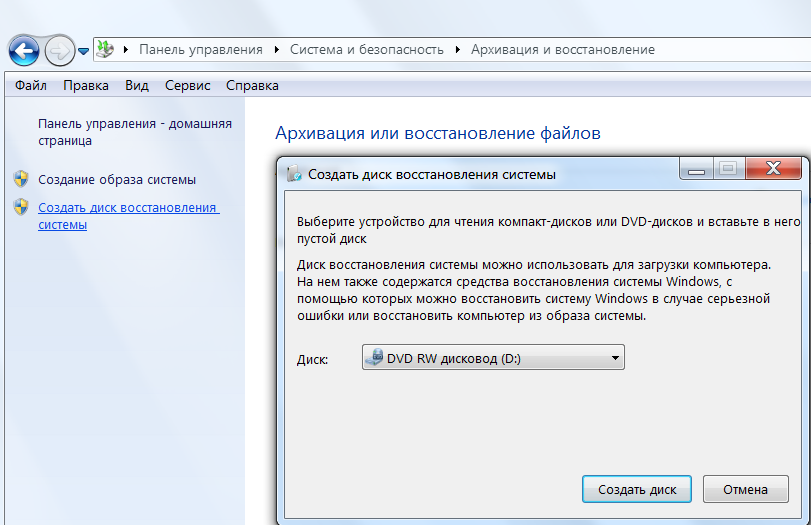Click the dialog title bar disc icon

(x=294, y=174)
